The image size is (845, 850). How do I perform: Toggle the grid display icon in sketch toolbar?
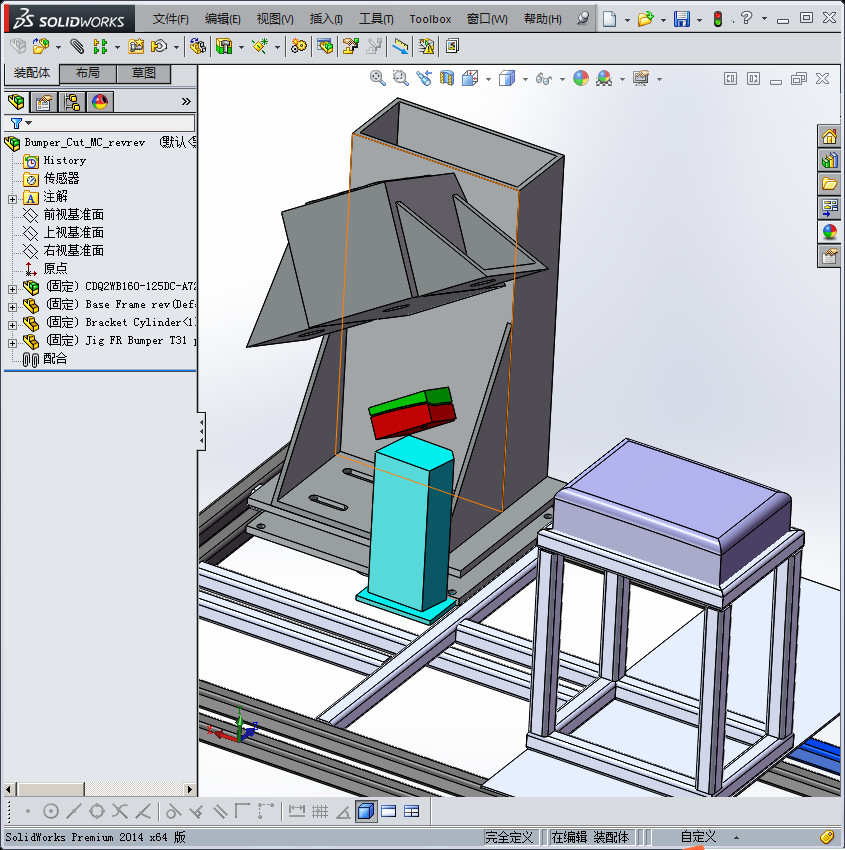pyautogui.click(x=320, y=811)
